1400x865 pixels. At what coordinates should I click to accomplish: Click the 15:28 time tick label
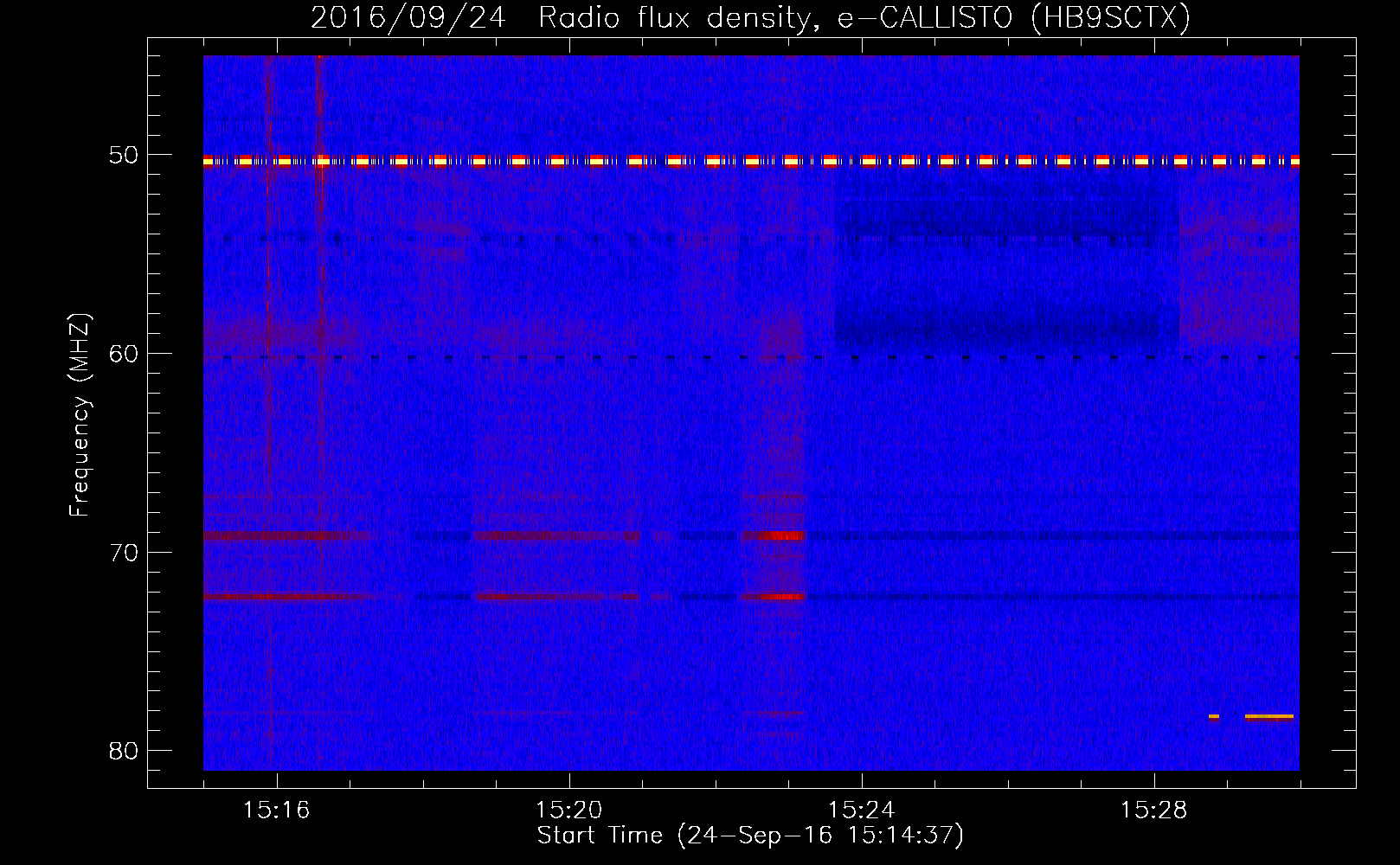[x=1154, y=810]
